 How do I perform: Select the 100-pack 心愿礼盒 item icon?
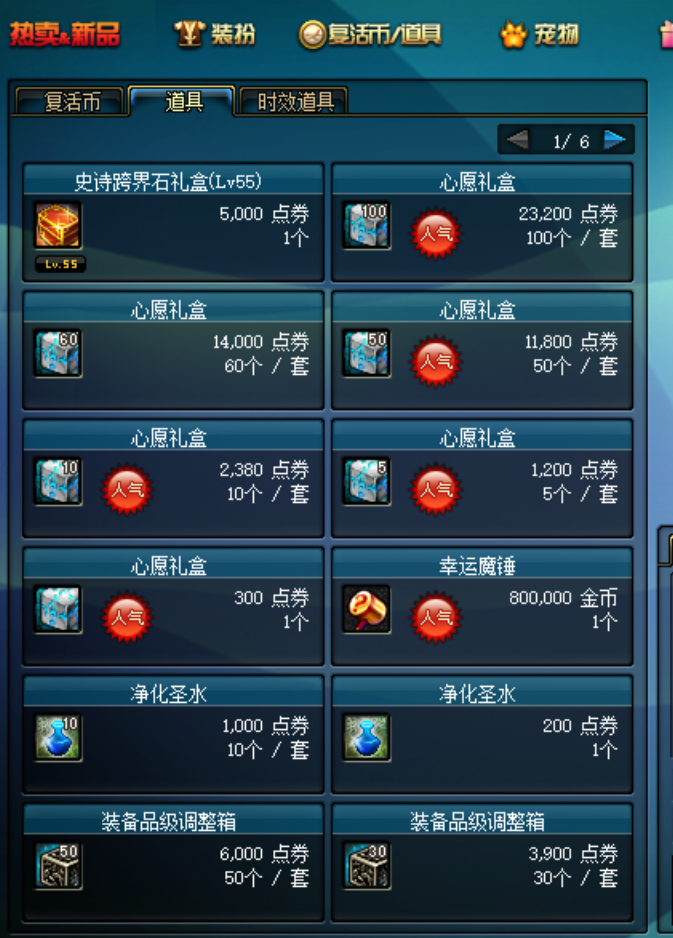coord(367,226)
